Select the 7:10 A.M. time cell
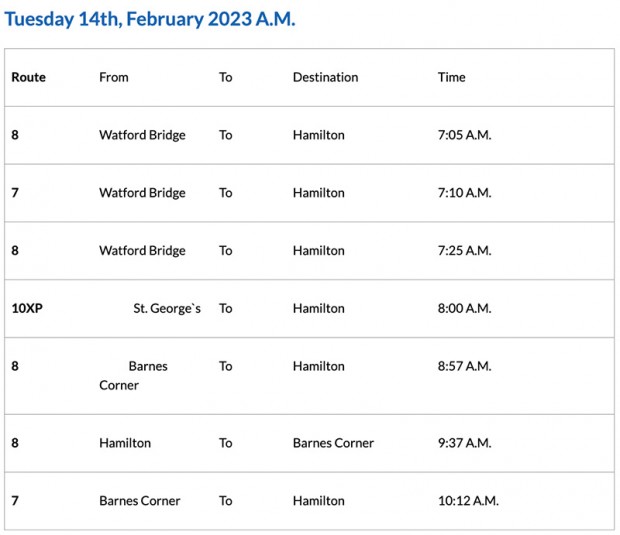Image resolution: width=620 pixels, height=535 pixels. 464,193
